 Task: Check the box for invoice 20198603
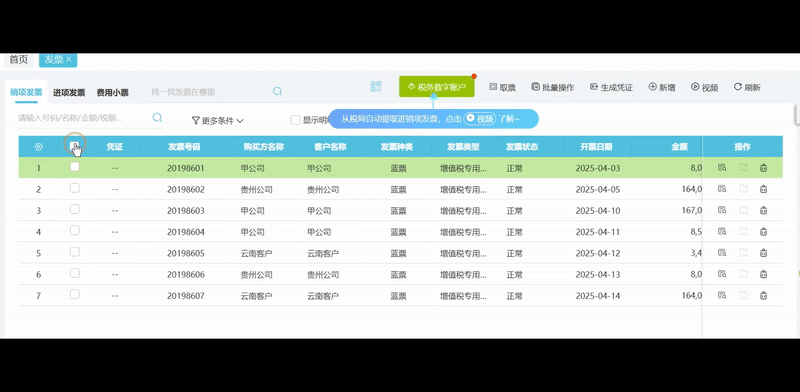coord(74,209)
